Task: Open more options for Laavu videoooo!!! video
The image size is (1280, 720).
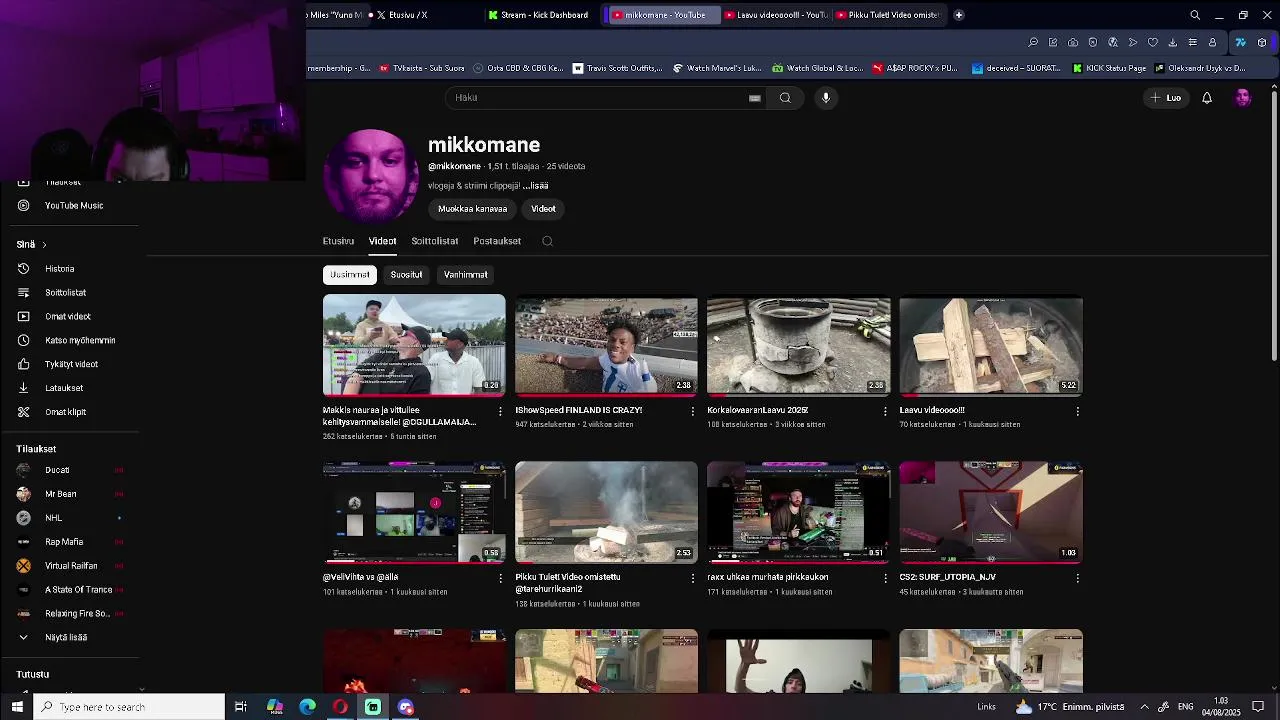Action: tap(1077, 411)
